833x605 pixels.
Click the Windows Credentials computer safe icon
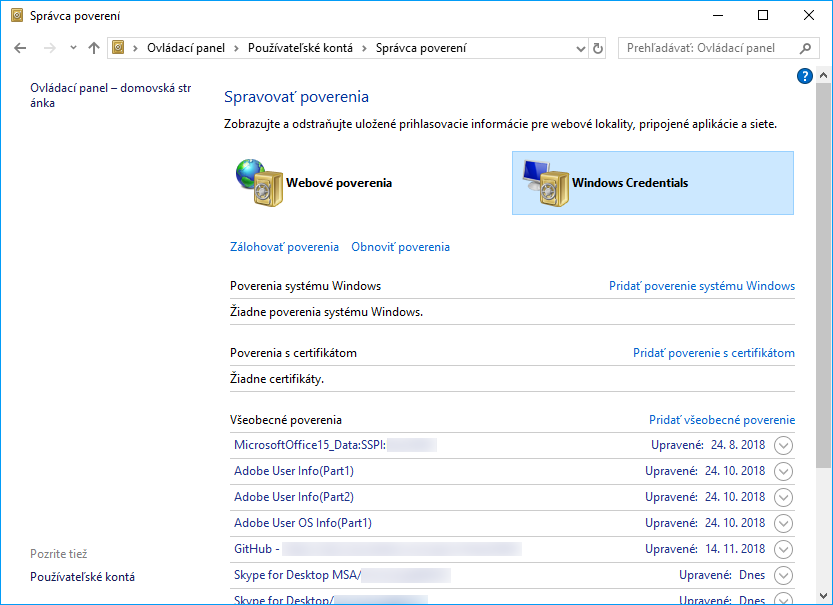[x=545, y=183]
